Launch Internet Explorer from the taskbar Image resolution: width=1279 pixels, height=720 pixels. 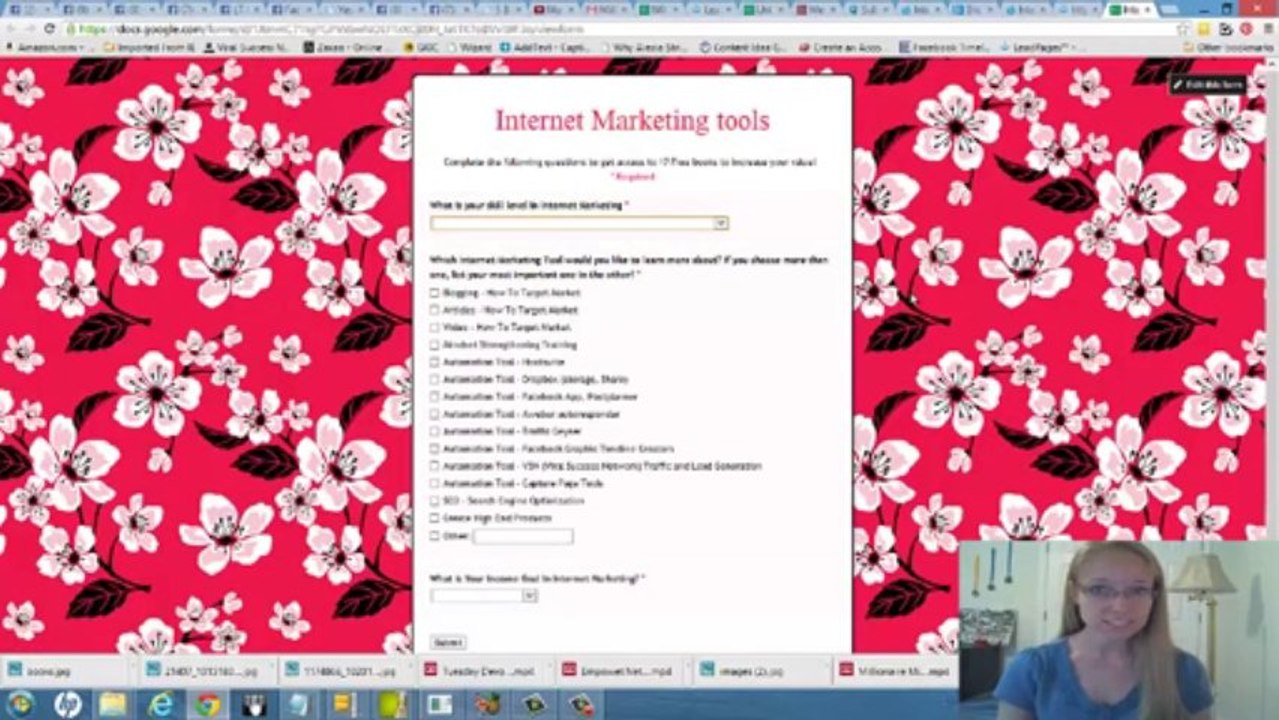(160, 704)
